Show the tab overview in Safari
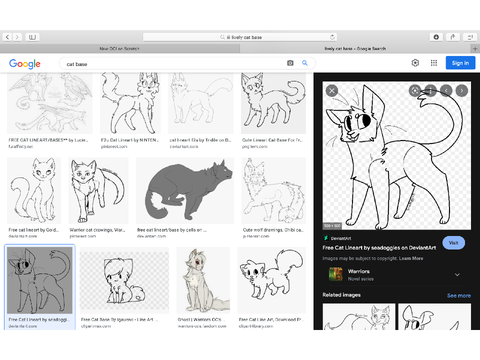The image size is (480, 360). 470,37
